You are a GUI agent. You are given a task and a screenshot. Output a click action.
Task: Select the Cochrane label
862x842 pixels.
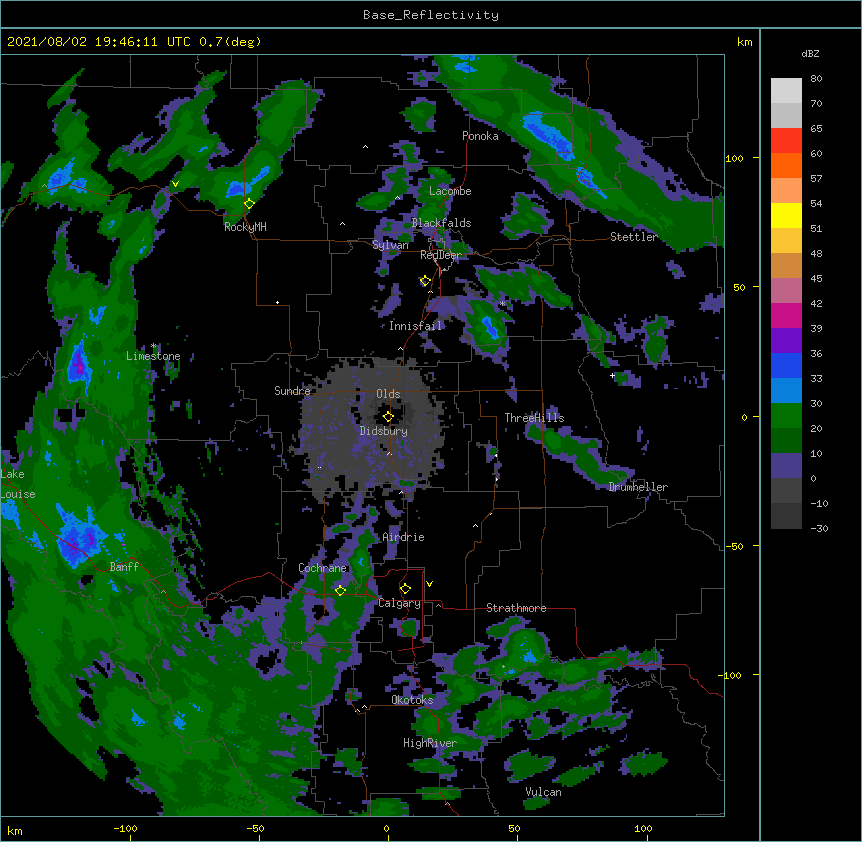point(322,568)
